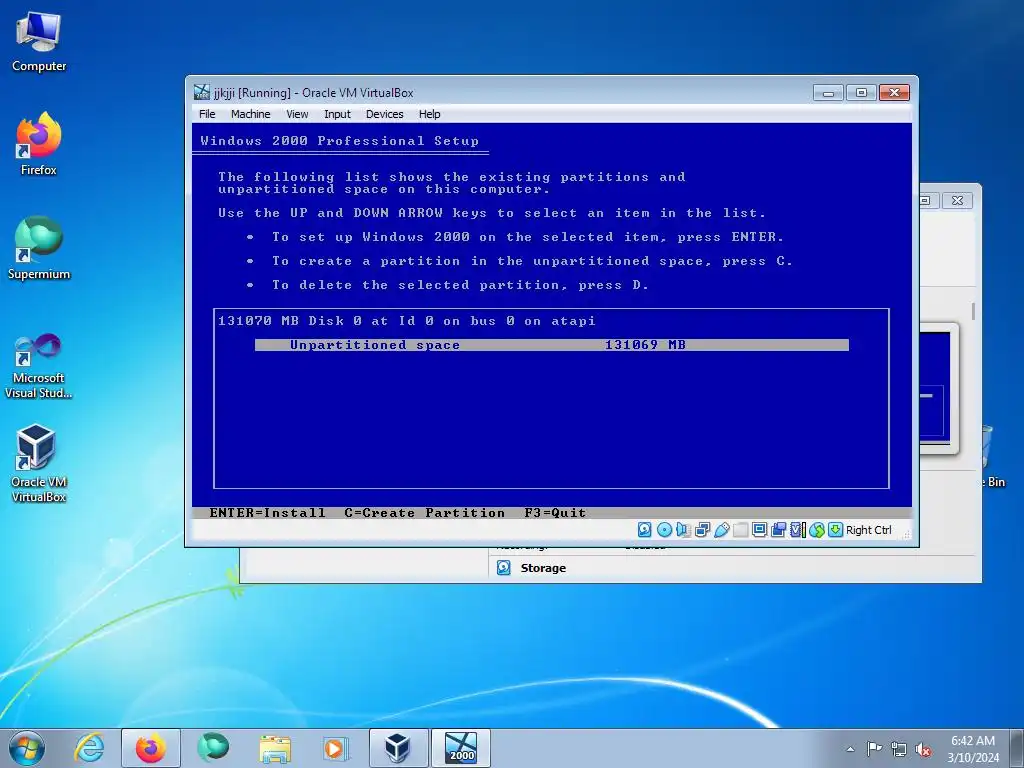Viewport: 1024px width, 768px height.
Task: Open the Help menu
Action: (429, 114)
